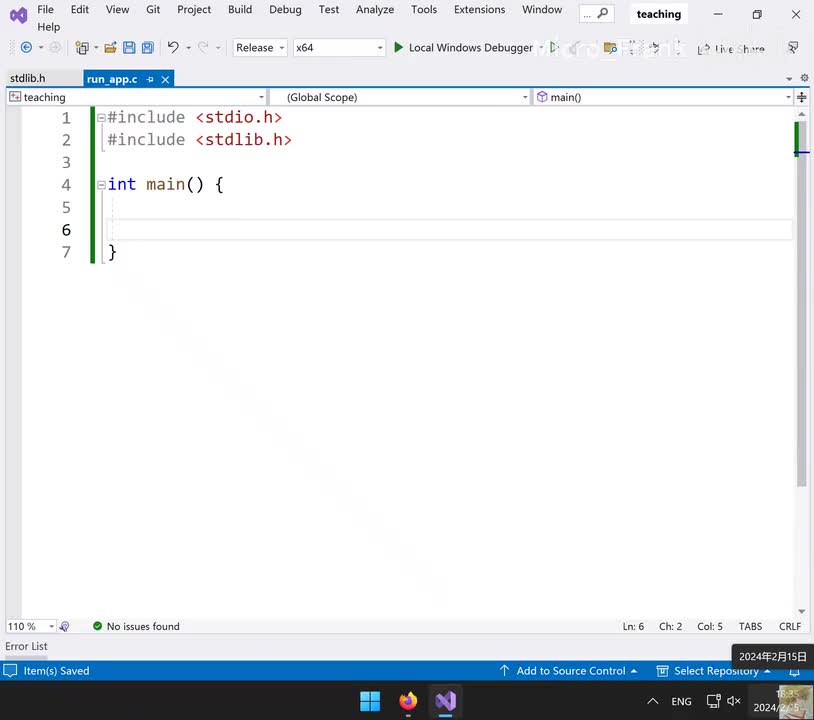Open the Debug menu
The width and height of the screenshot is (814, 720).
point(285,9)
